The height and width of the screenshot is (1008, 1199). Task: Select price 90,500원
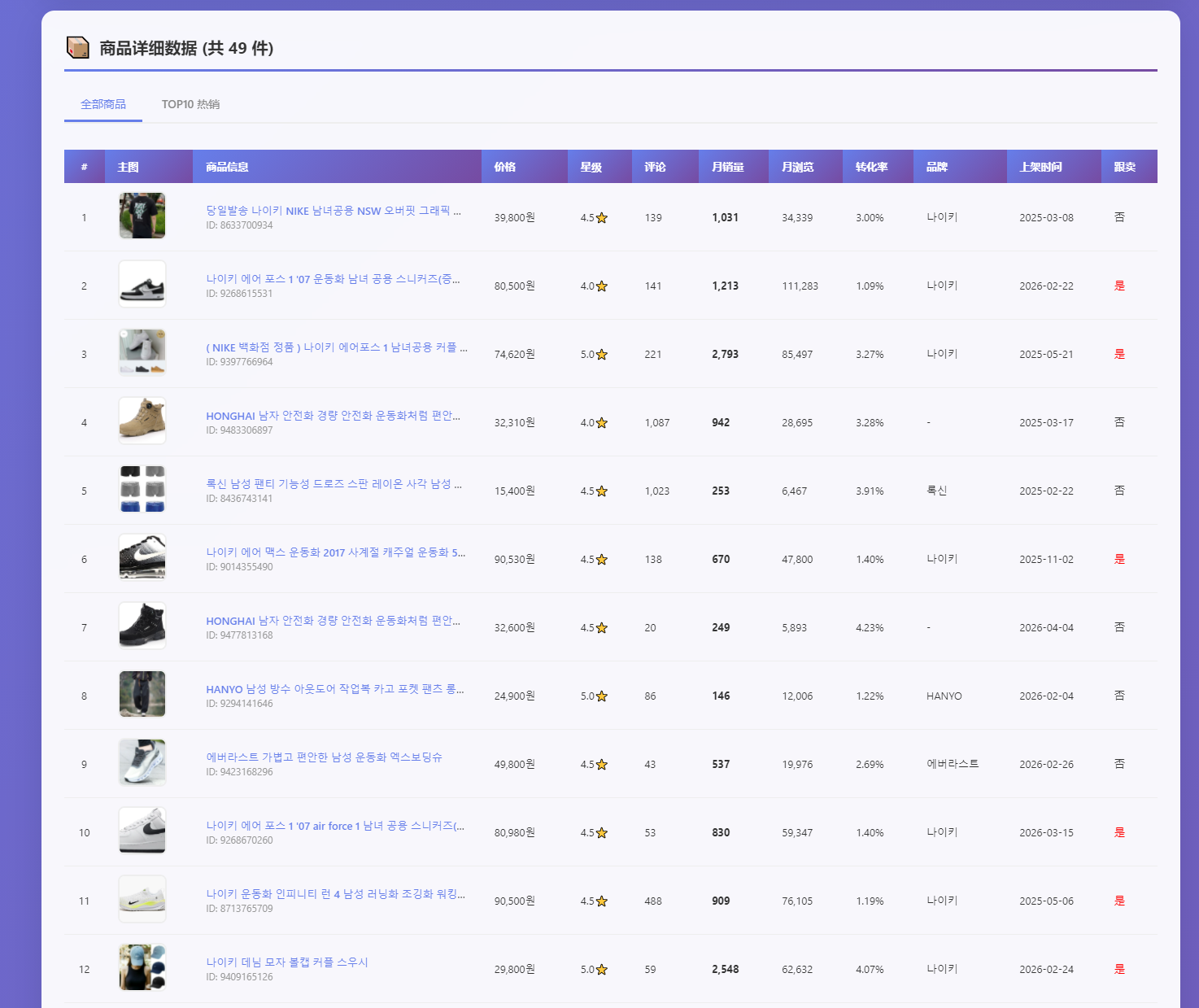click(515, 901)
